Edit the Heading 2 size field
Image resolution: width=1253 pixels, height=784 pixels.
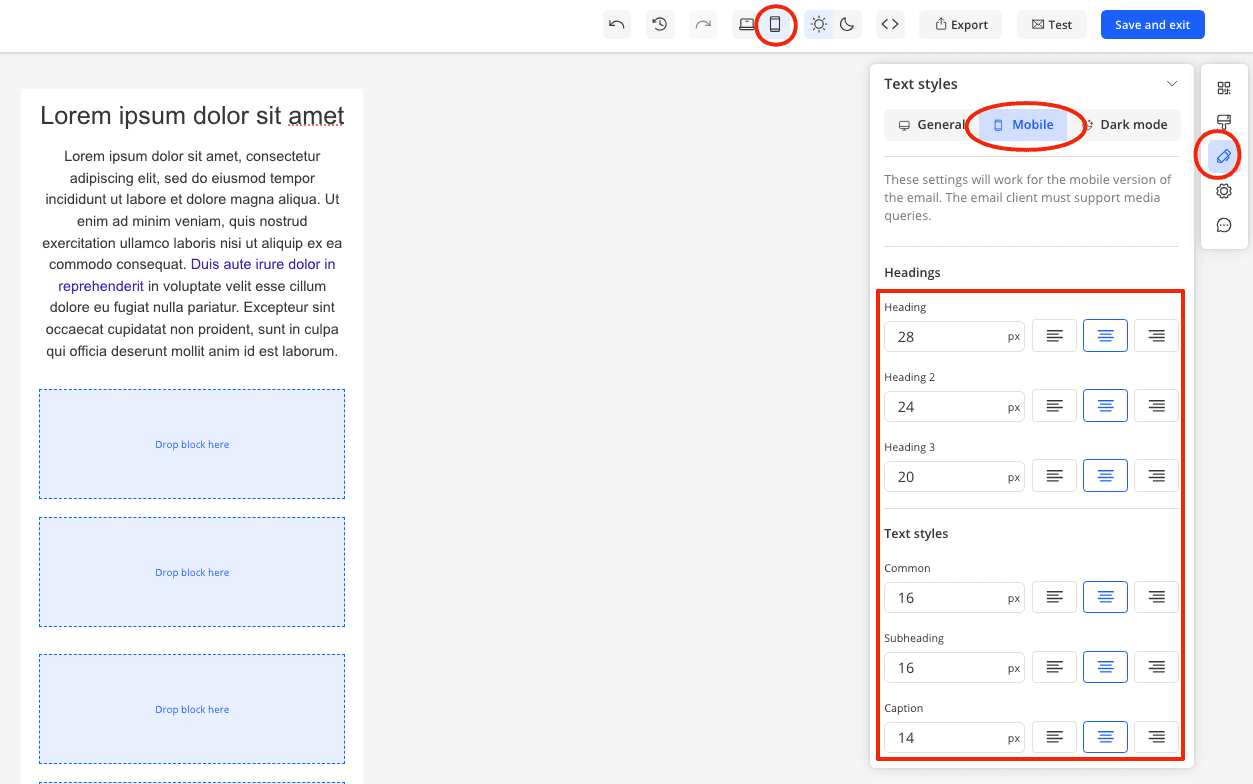(x=954, y=406)
